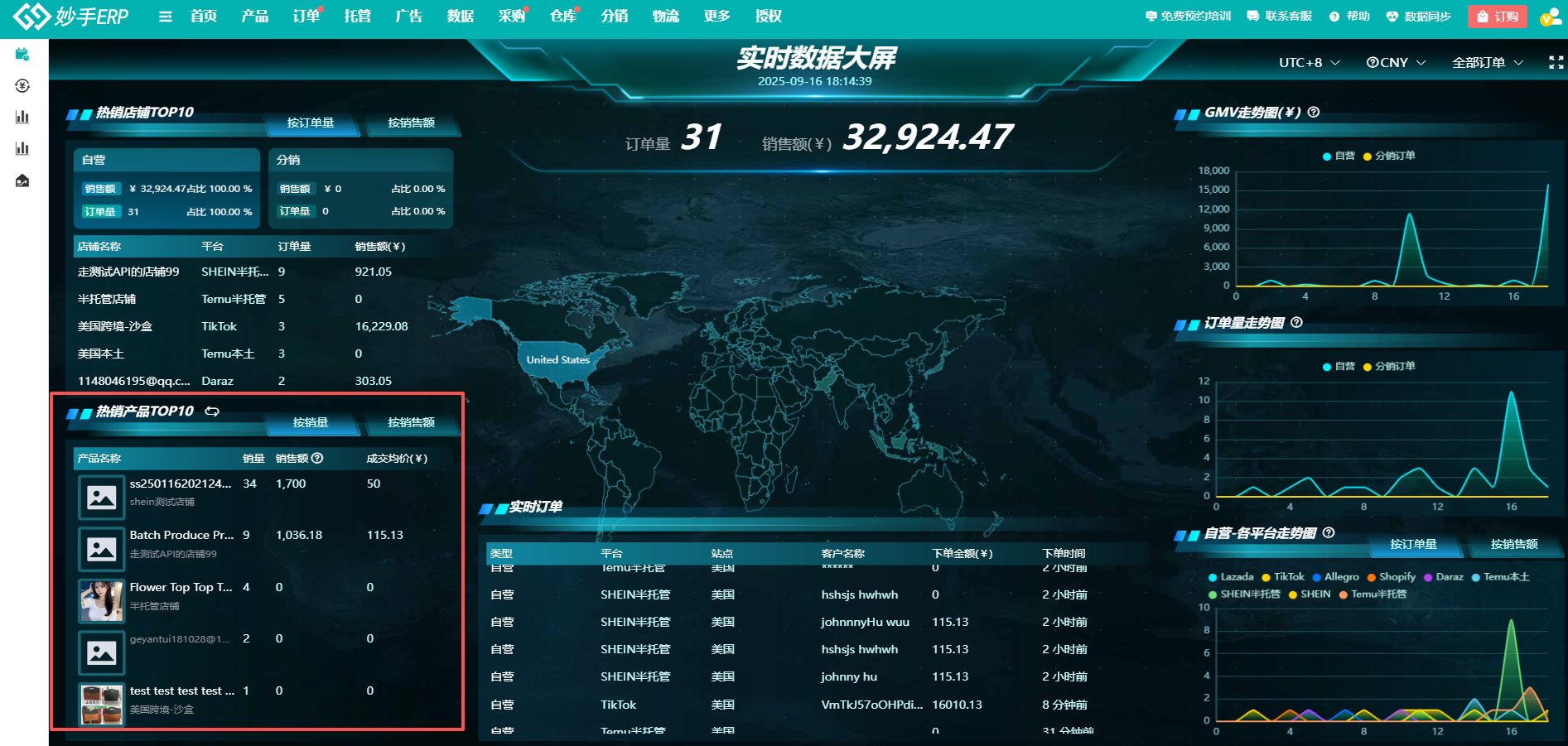Open the image placeholder for product ss250116202124...
Screen dimensions: 1568x746
[102, 497]
